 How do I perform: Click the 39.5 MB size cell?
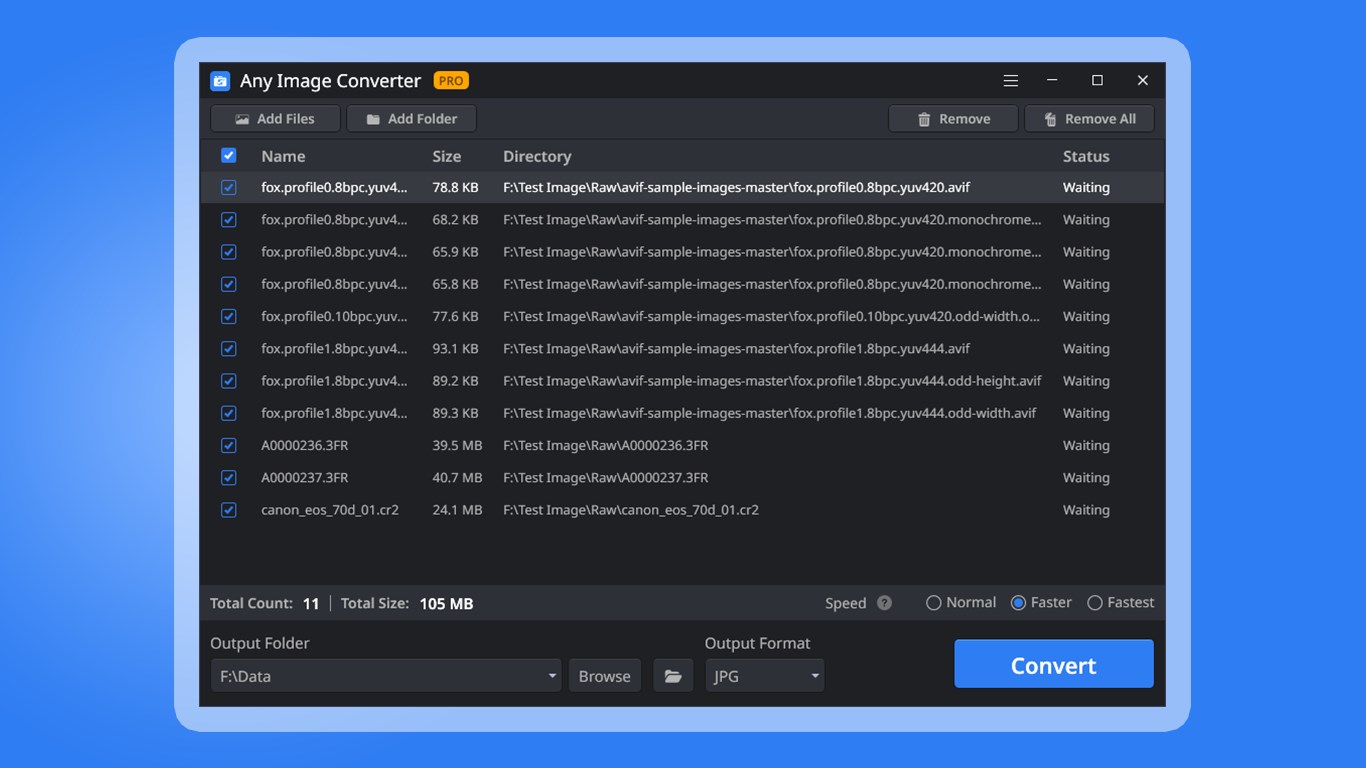(x=457, y=445)
